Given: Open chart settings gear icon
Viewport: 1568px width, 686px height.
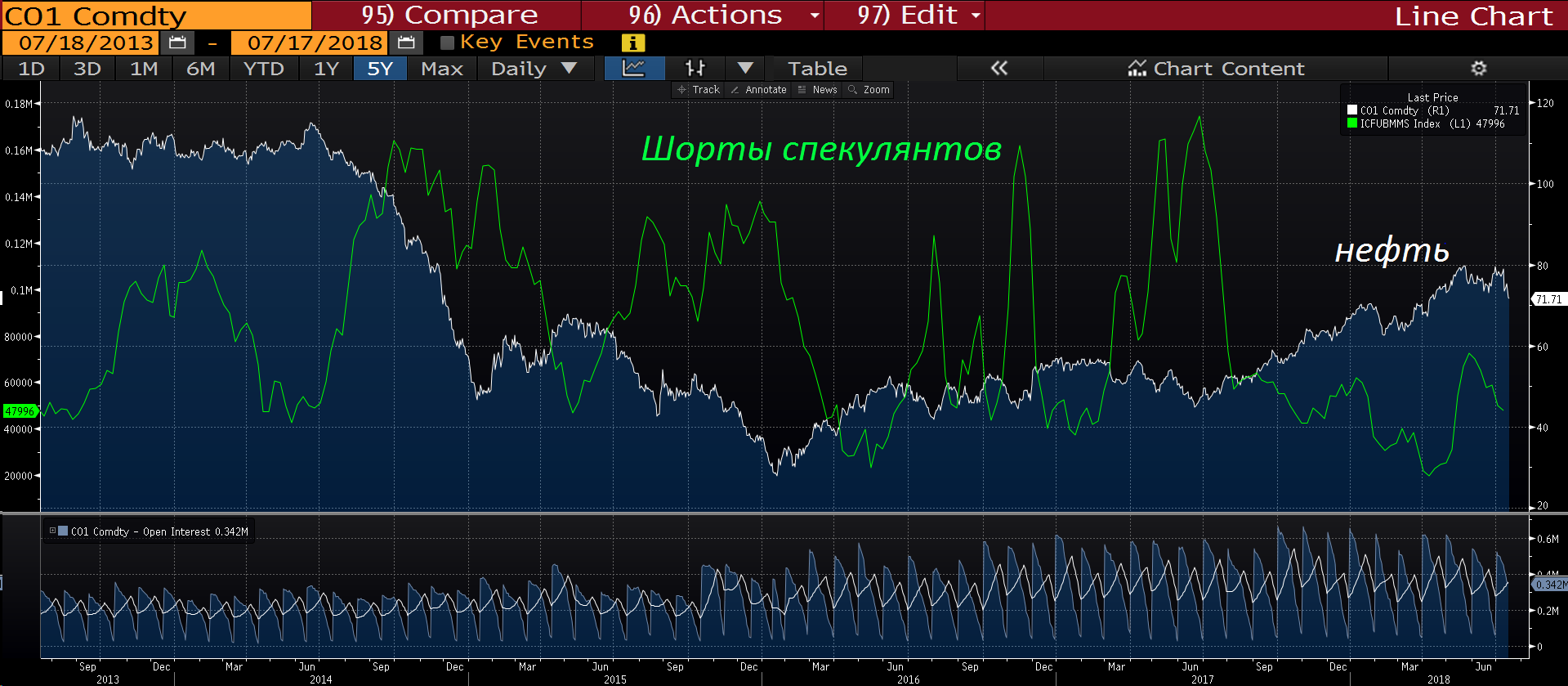Looking at the screenshot, I should (1479, 69).
